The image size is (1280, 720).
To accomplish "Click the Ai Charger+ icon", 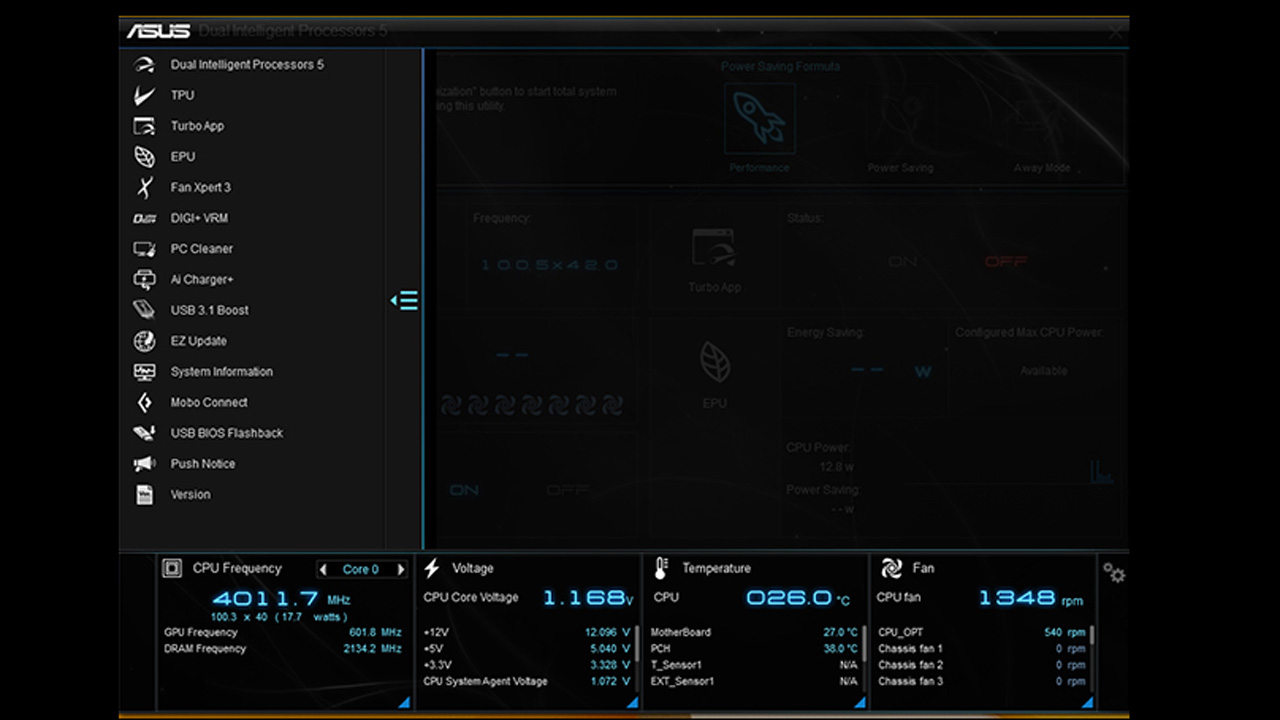I will tap(145, 280).
